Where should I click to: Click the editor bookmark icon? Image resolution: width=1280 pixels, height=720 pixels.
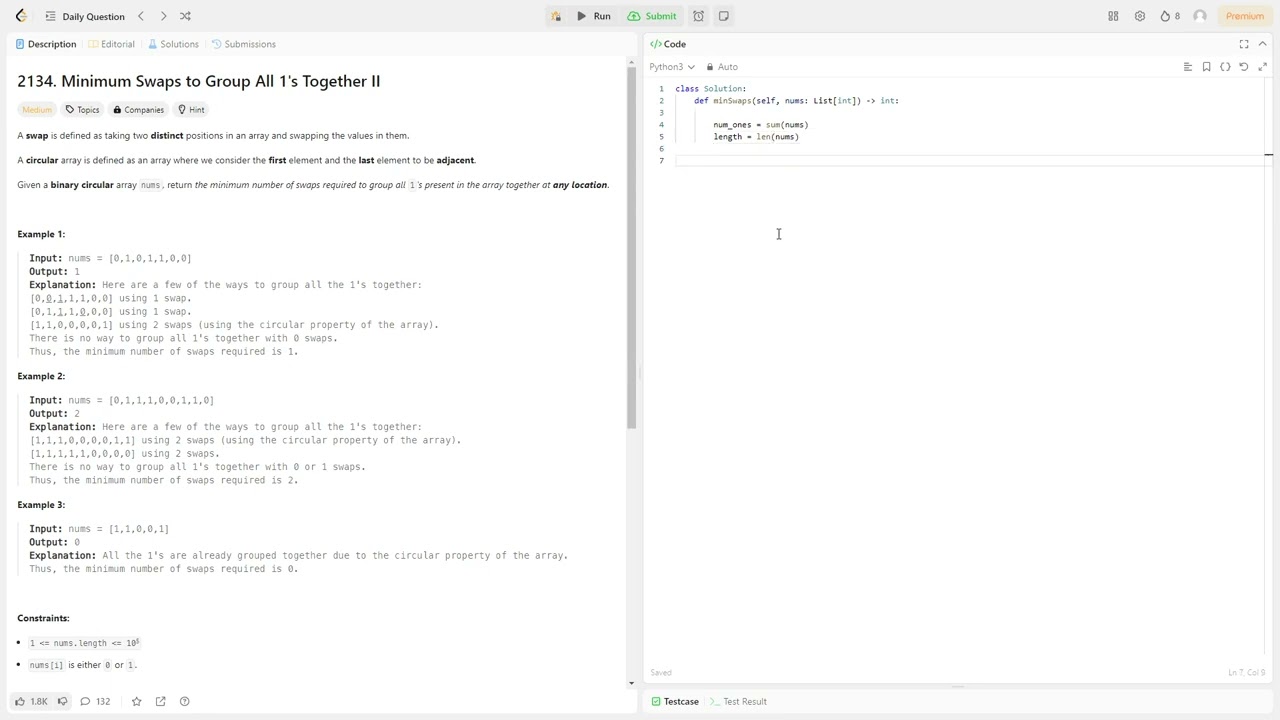tap(1207, 67)
